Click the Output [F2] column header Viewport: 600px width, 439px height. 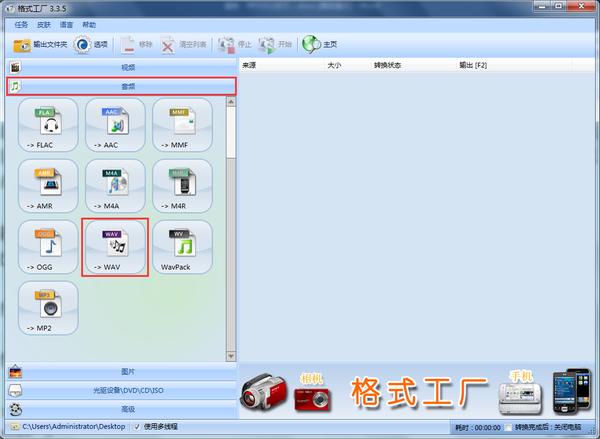(x=514, y=65)
